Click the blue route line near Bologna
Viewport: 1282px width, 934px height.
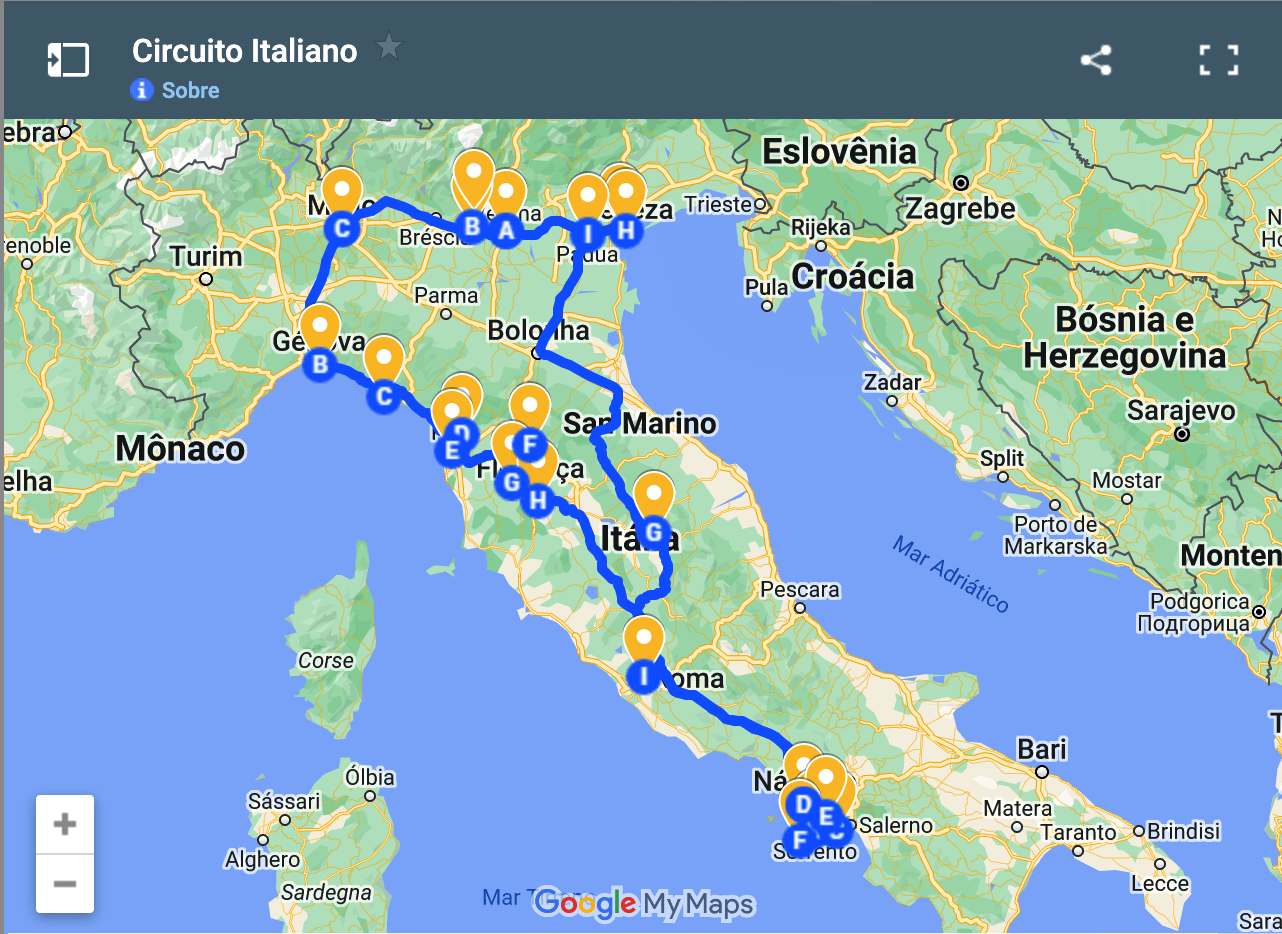[x=541, y=352]
